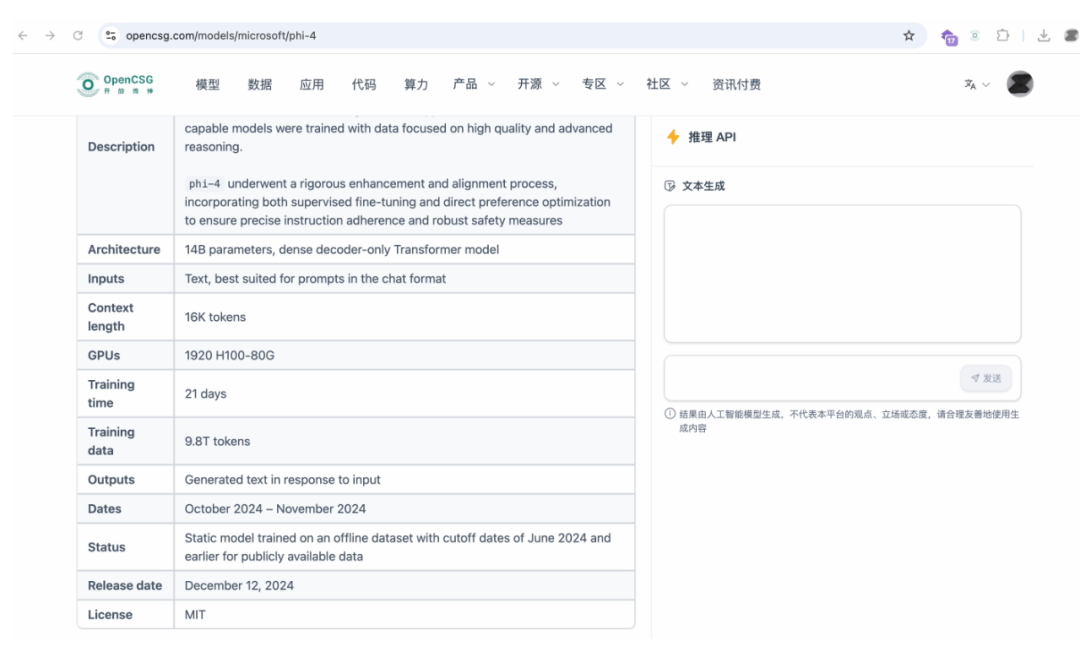This screenshot has height=657, width=1080.
Task: Expand the 开源 dropdown menu
Action: tap(539, 84)
